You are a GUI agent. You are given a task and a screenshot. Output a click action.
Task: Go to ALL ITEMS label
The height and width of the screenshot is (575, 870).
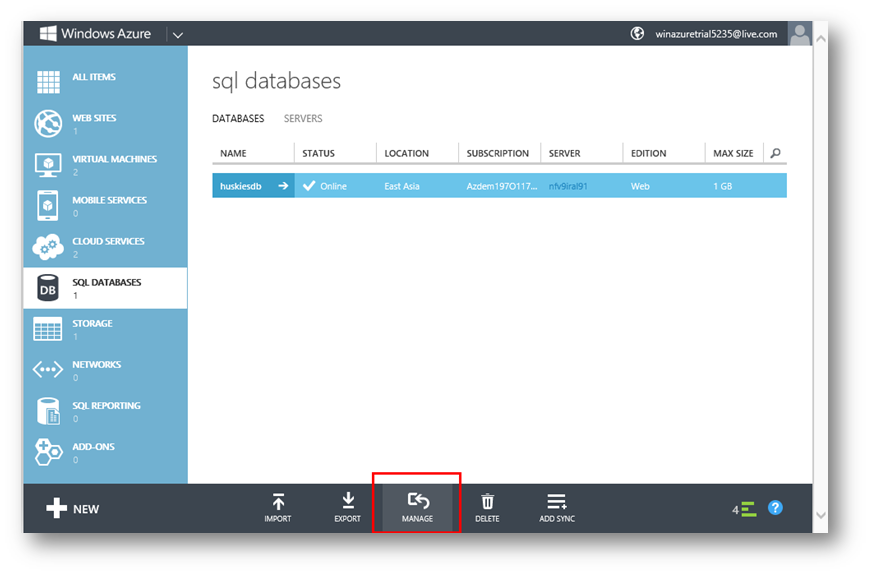point(94,77)
